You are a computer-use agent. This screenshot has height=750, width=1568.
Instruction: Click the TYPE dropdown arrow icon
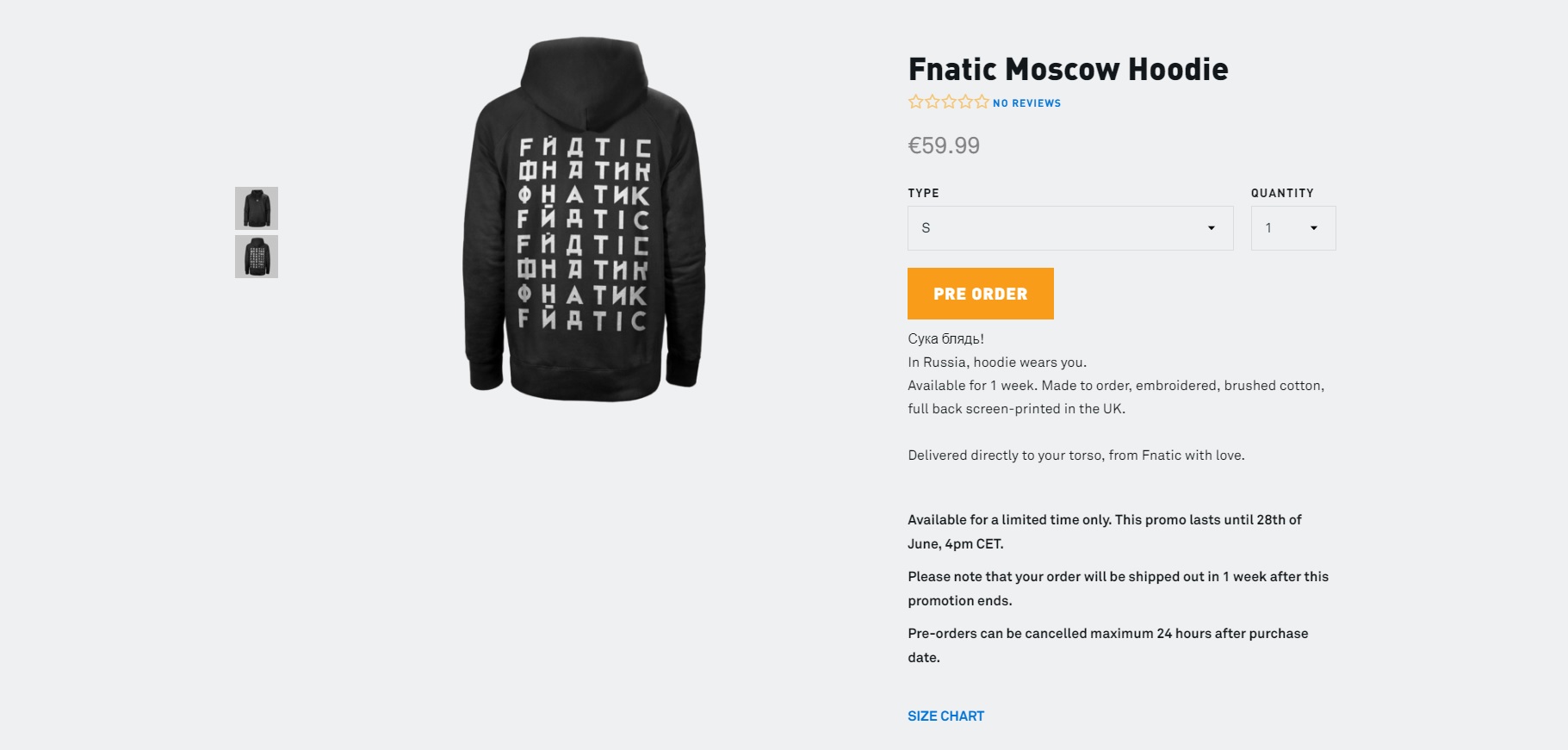point(1210,228)
